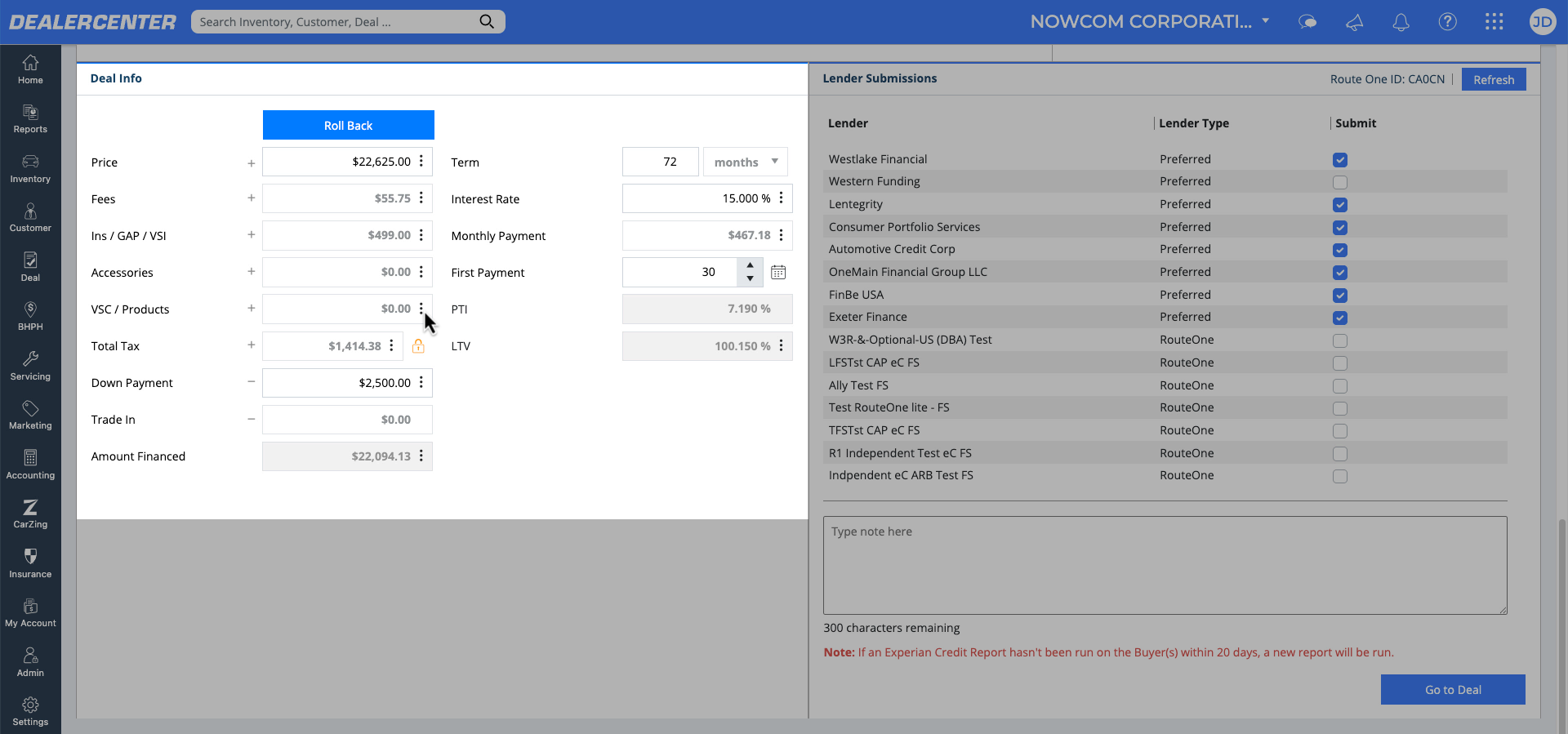Open the three-dot menu for Monthly Payment
The width and height of the screenshot is (1568, 734).
click(x=782, y=235)
